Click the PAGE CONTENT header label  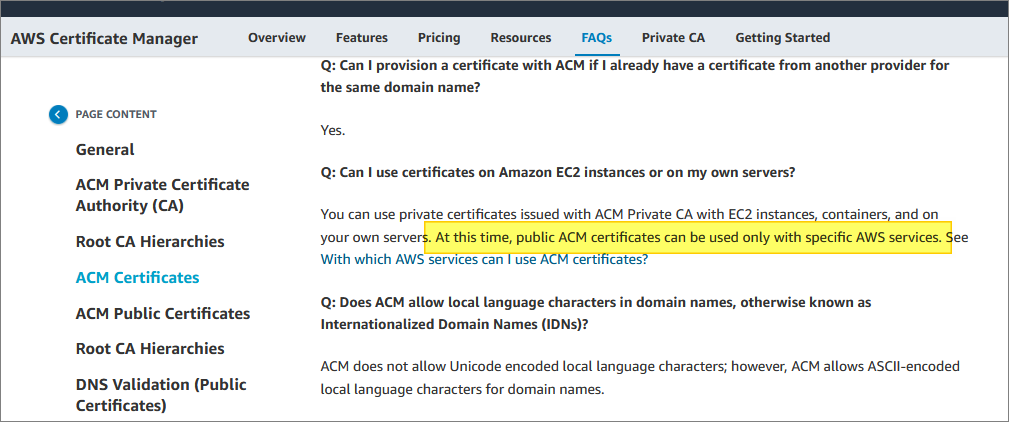coord(116,115)
